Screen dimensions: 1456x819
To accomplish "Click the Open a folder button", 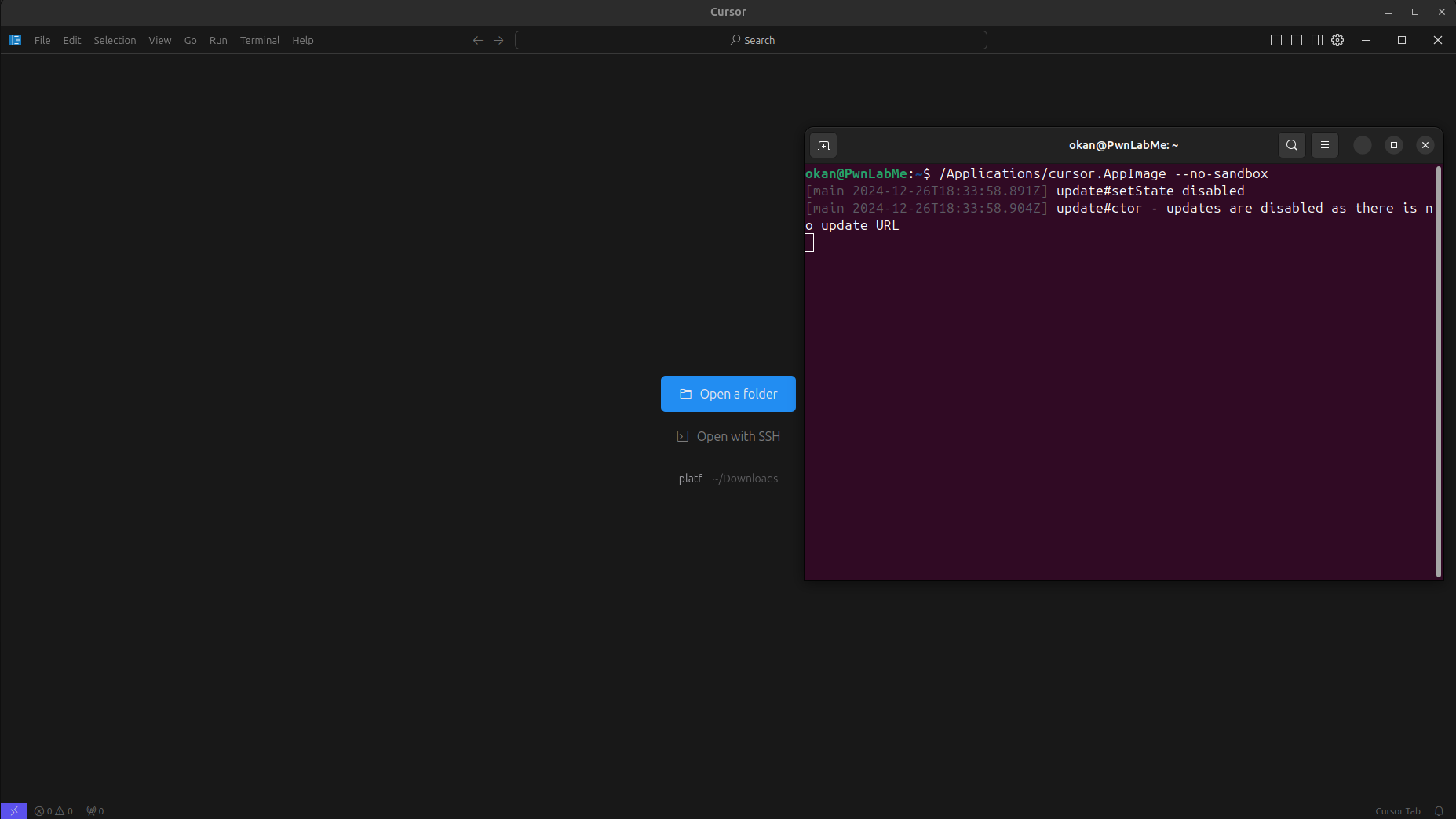I will (728, 394).
